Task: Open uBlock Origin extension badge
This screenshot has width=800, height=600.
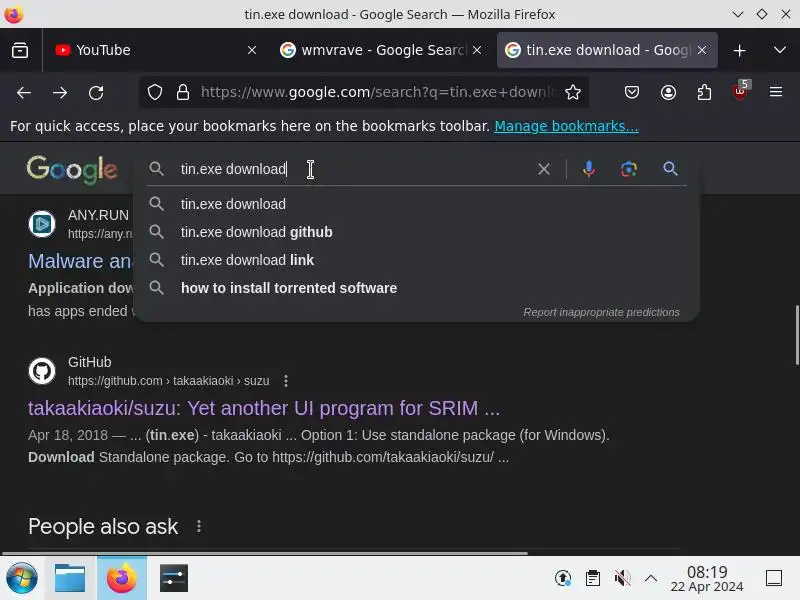Action: pos(740,90)
